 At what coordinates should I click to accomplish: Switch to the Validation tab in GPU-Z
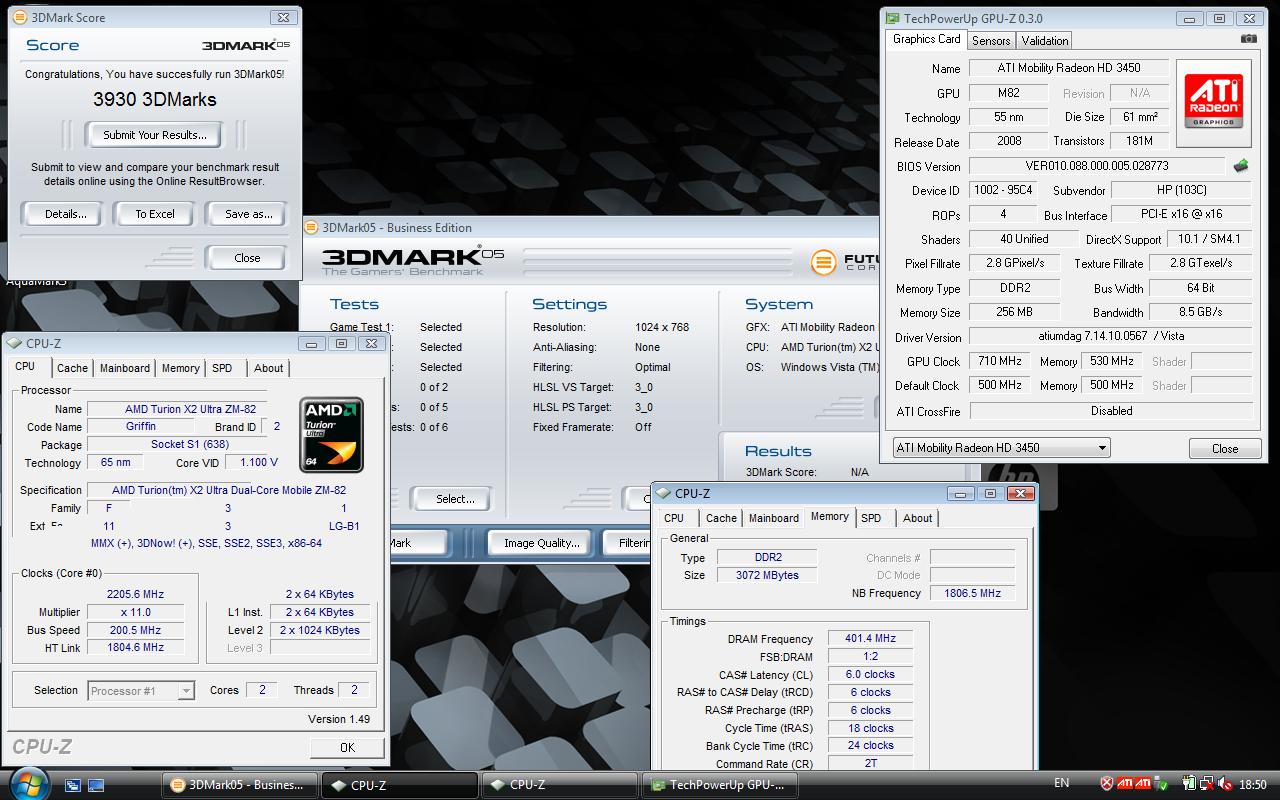pos(1044,40)
